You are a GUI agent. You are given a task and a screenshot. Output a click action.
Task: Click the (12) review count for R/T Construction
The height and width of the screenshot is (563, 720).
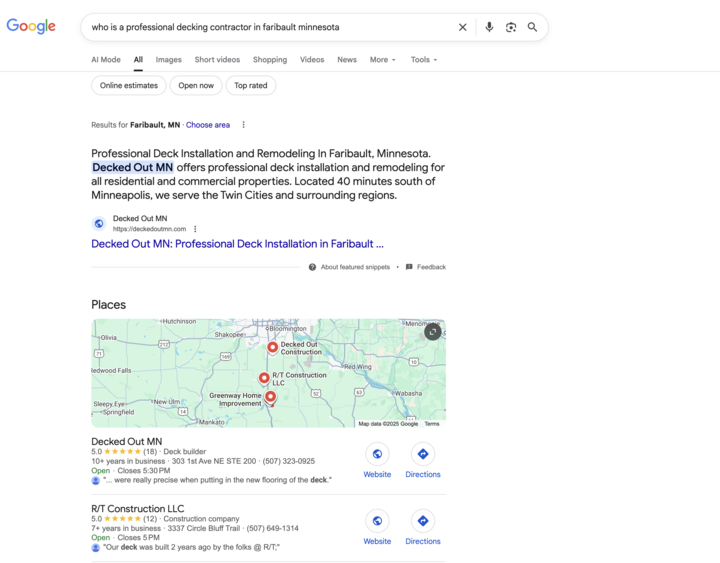click(150, 518)
